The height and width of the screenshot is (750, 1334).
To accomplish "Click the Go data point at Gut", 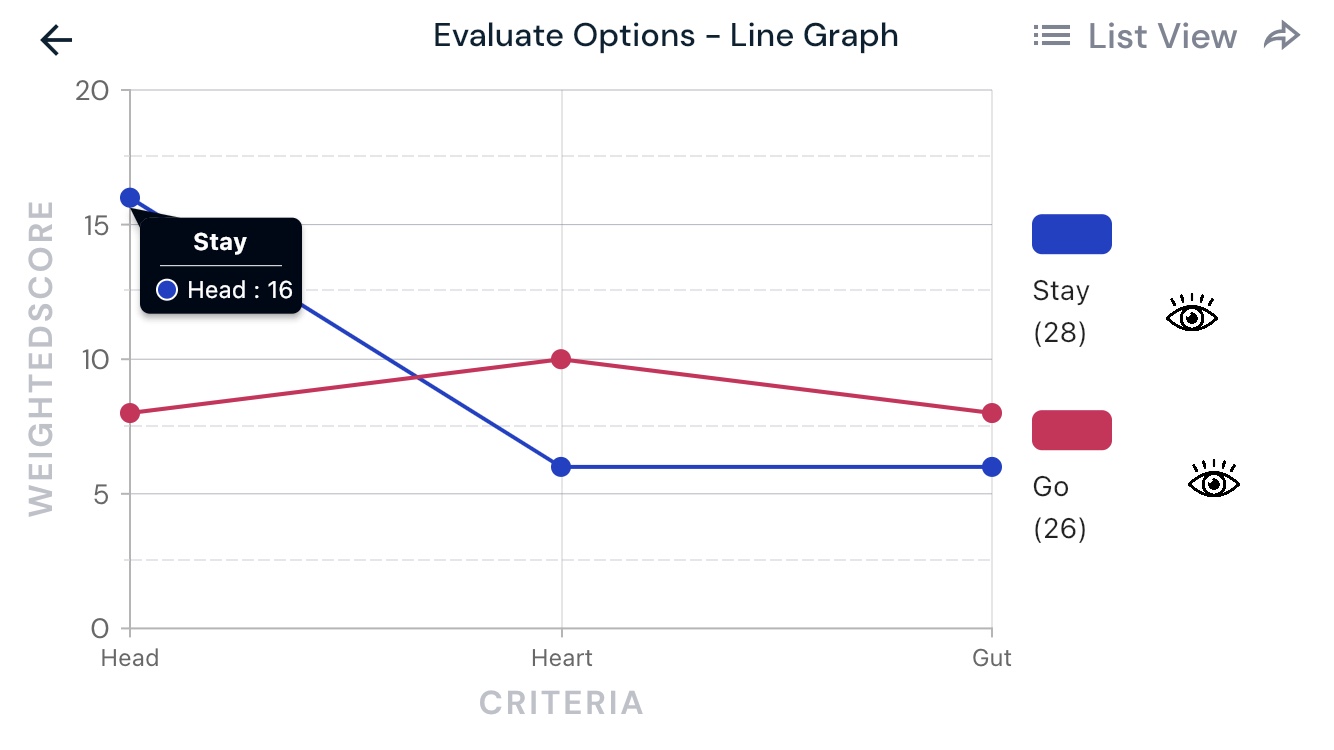I will (992, 413).
